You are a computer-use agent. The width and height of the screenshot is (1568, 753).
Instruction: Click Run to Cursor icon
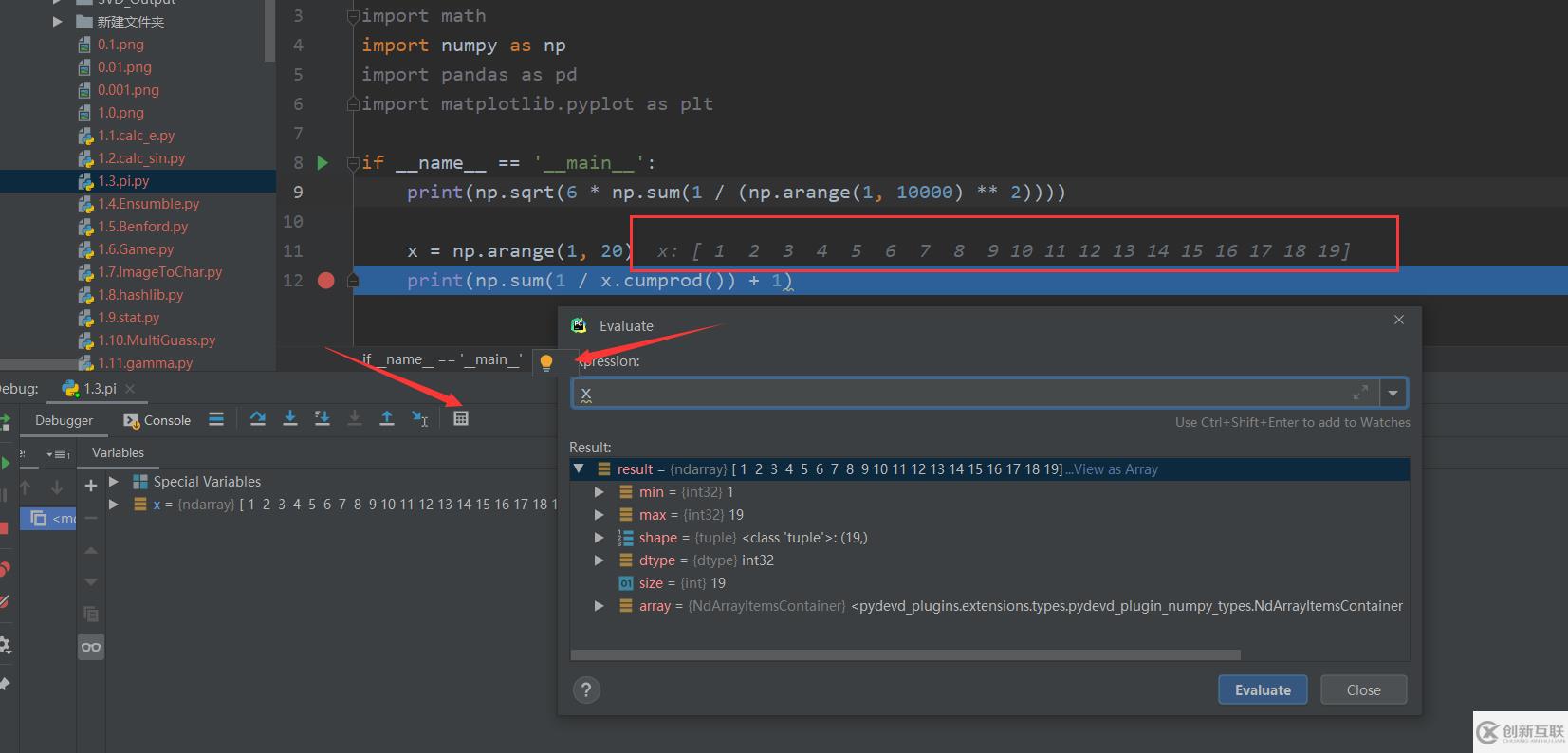coord(419,418)
